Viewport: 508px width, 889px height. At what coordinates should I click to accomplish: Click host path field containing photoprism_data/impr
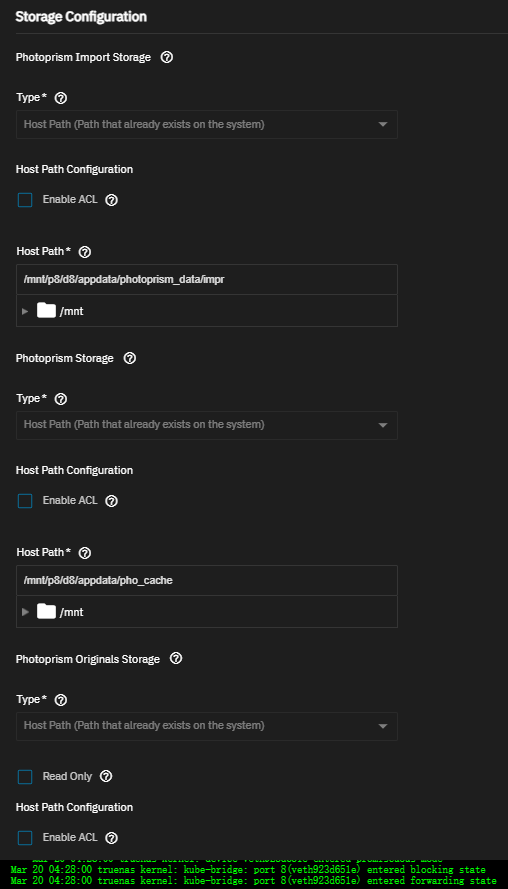point(207,280)
